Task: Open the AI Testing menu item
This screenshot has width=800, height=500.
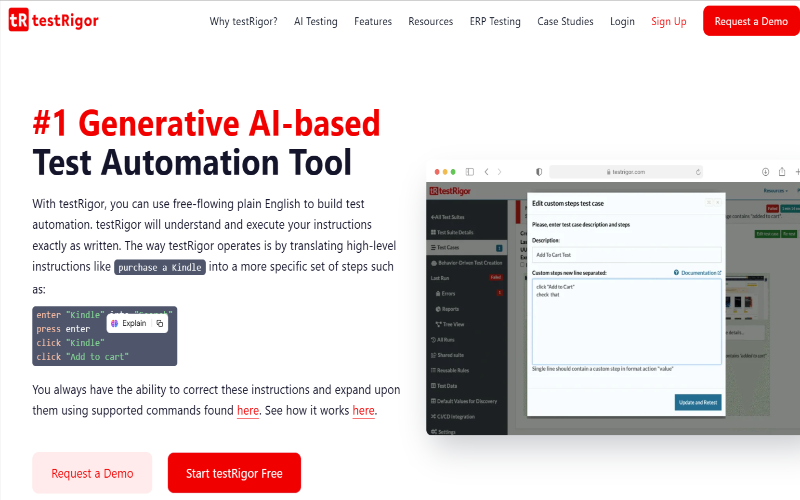Action: [x=316, y=21]
